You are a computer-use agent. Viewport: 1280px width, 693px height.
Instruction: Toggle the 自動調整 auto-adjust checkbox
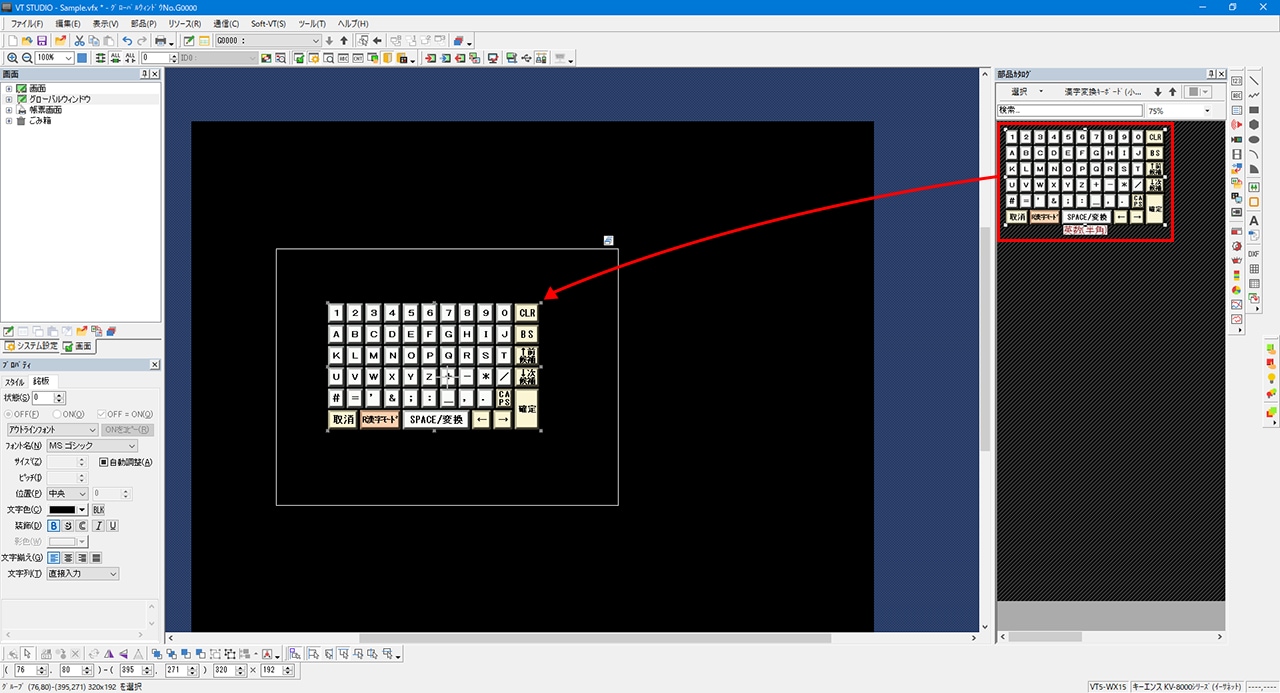[103, 462]
